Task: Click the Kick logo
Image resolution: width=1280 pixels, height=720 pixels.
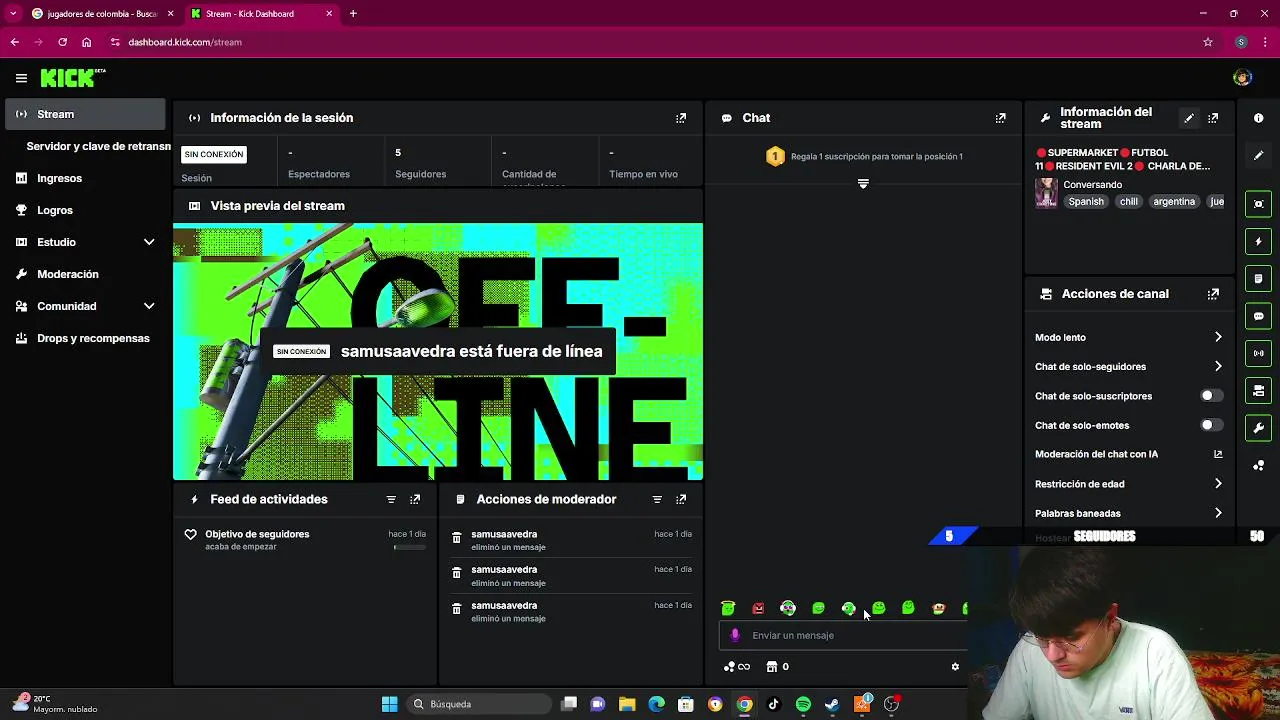Action: coord(72,78)
